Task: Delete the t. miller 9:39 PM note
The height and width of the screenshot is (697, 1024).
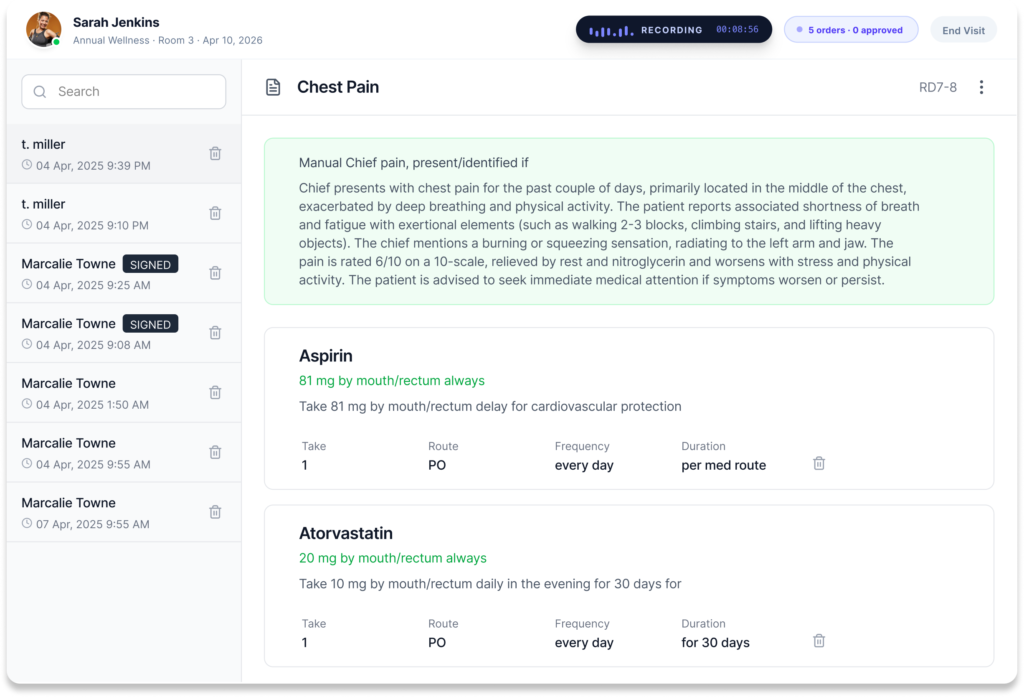Action: pos(215,154)
